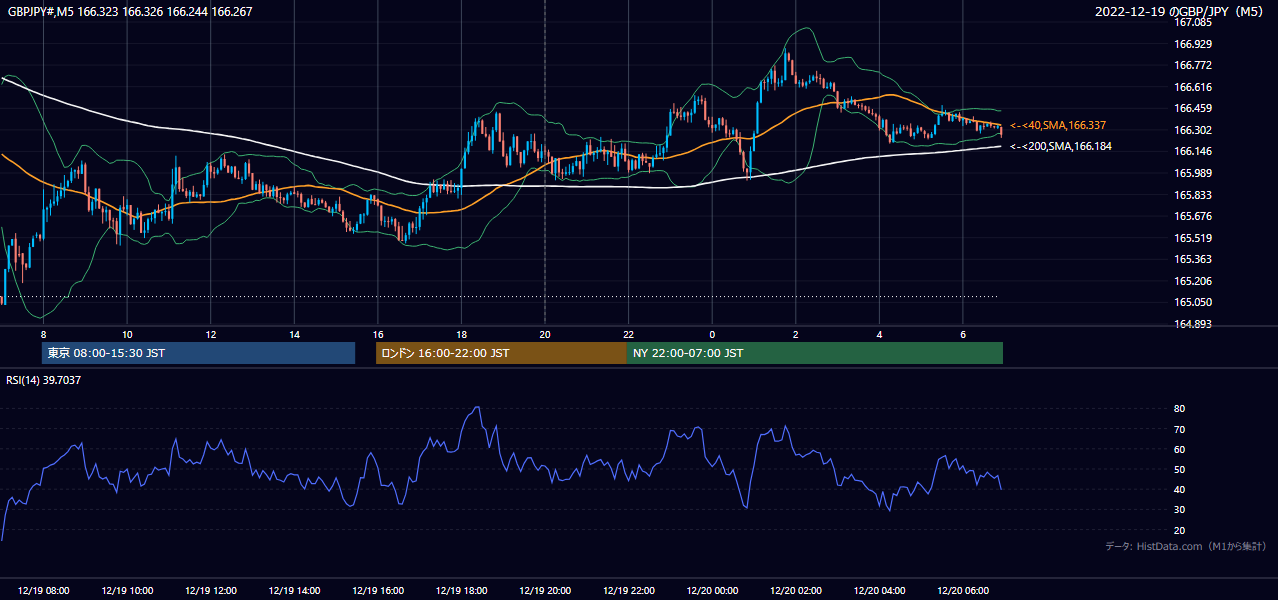Select the 165.206 price axis label
The image size is (1278, 600).
coord(1193,281)
